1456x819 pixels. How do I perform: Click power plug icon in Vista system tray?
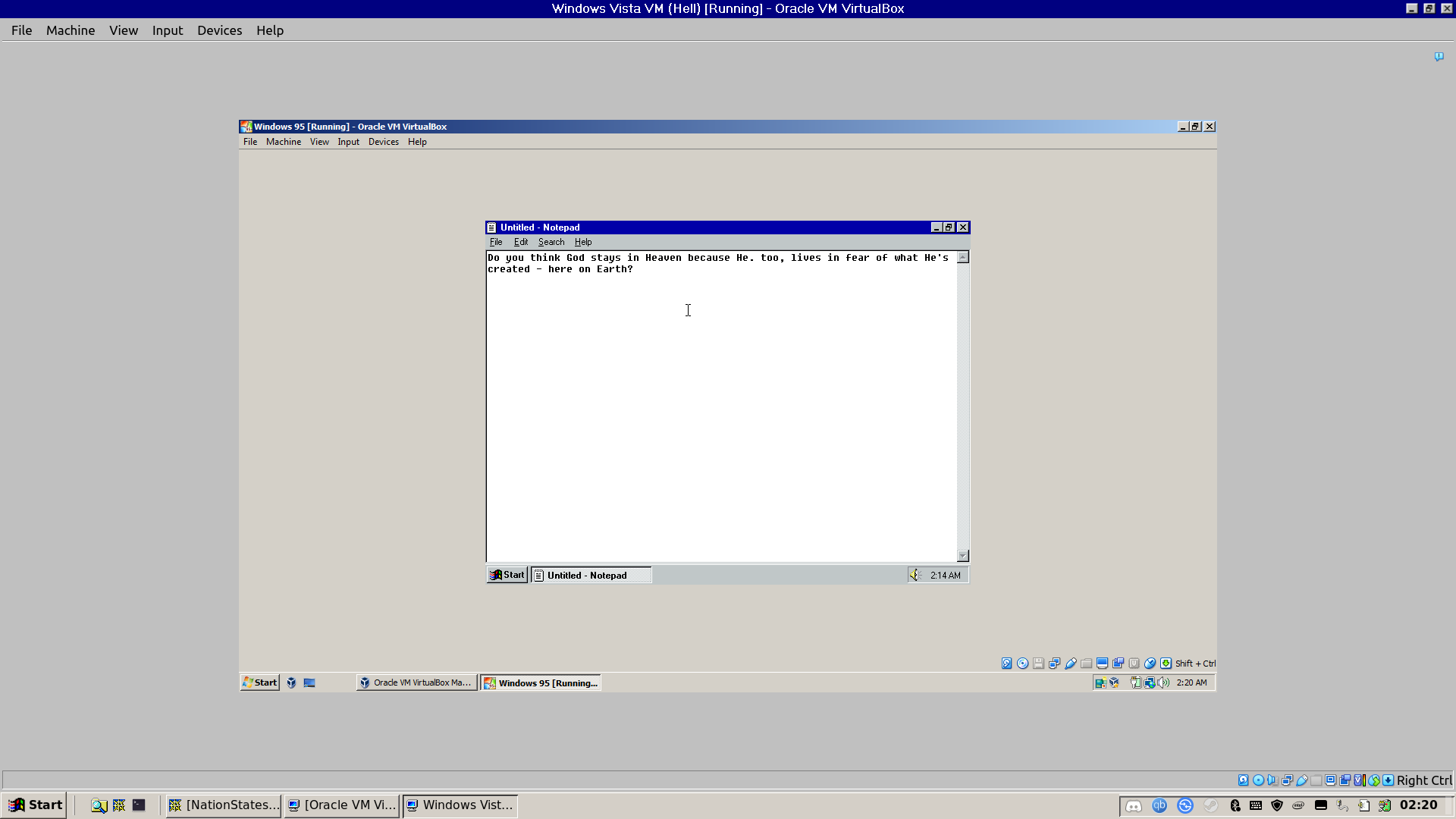[x=1135, y=682]
